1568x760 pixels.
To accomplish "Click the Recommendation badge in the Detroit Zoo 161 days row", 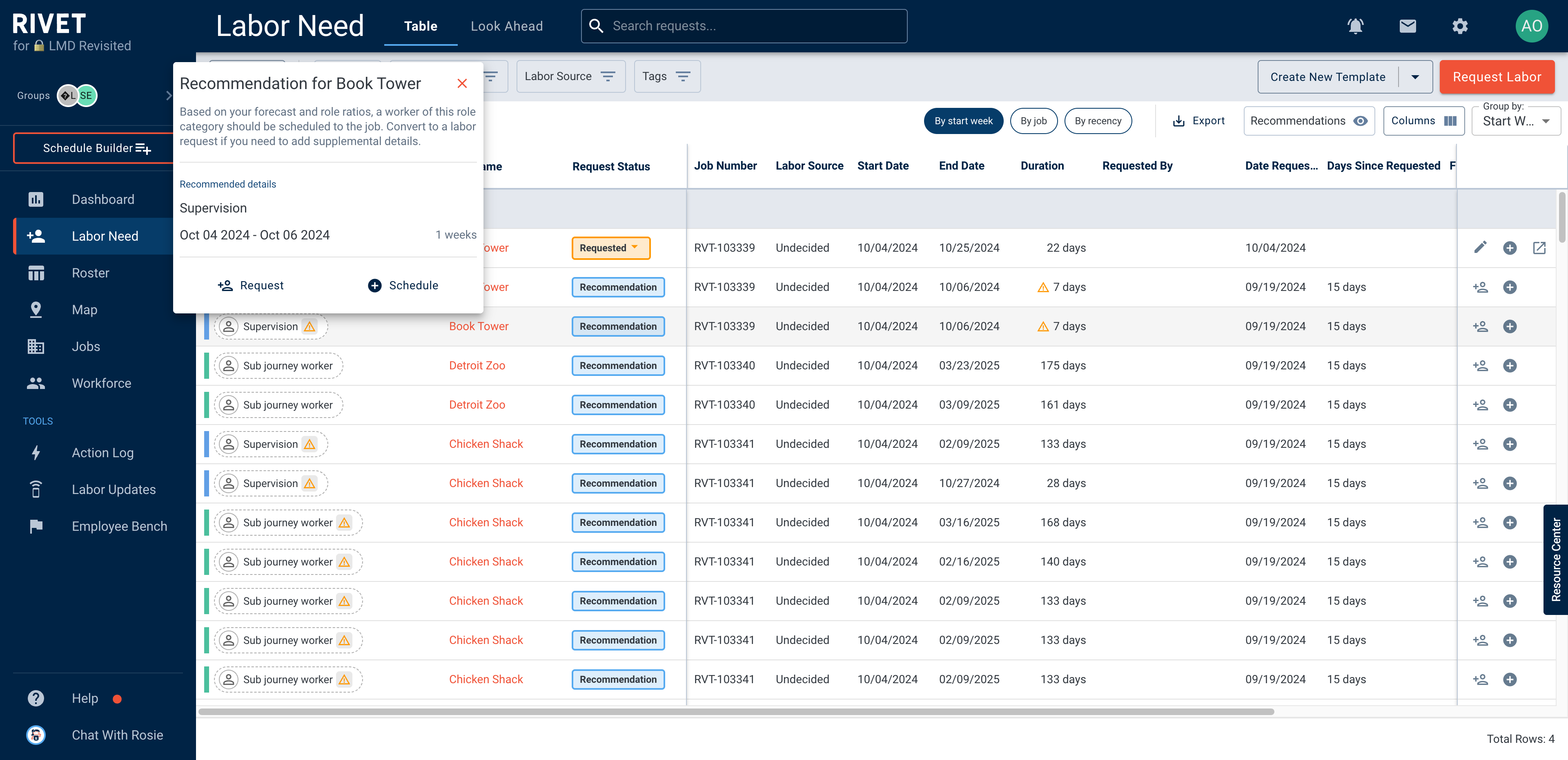I will (618, 405).
